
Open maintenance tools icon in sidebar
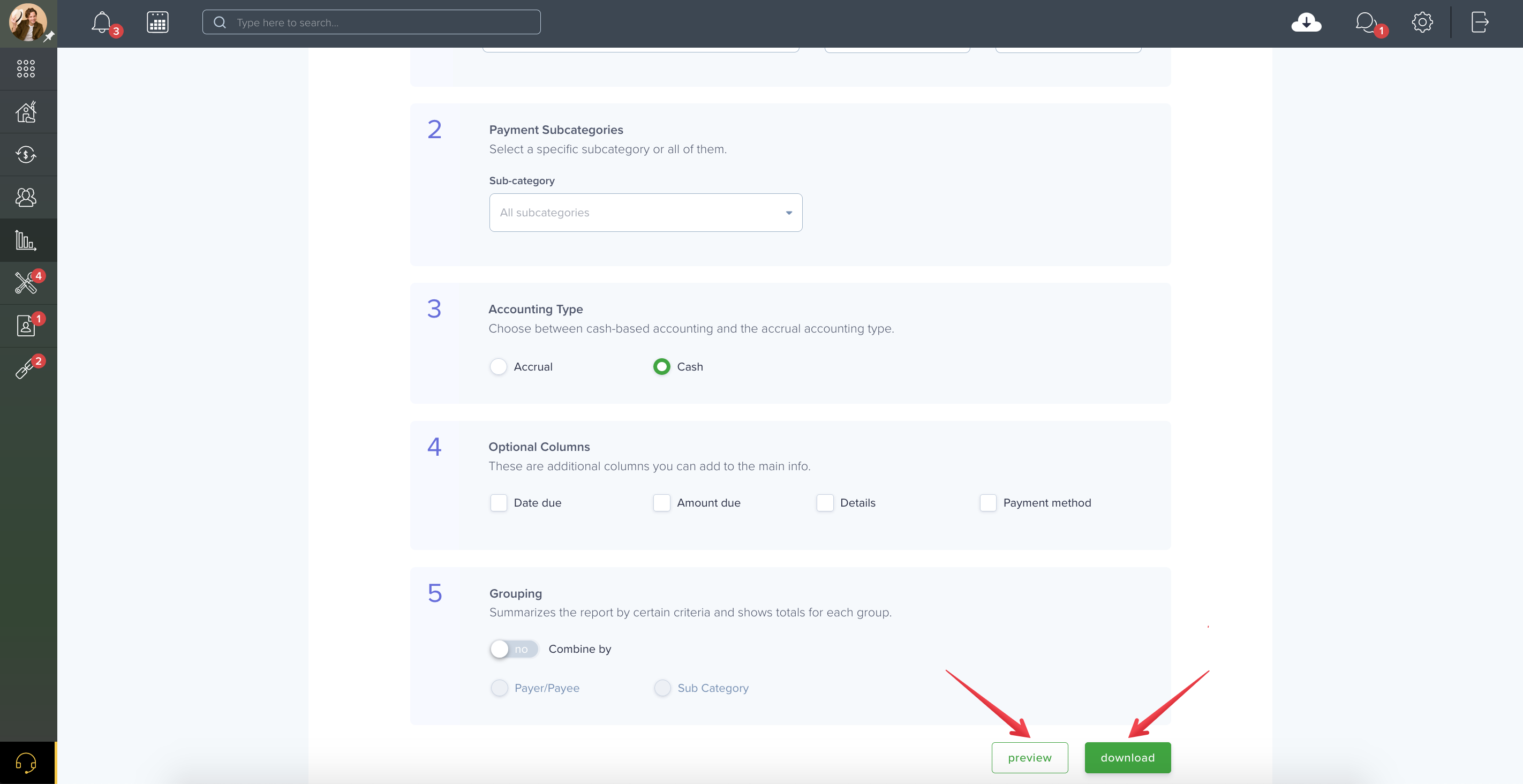coord(26,283)
